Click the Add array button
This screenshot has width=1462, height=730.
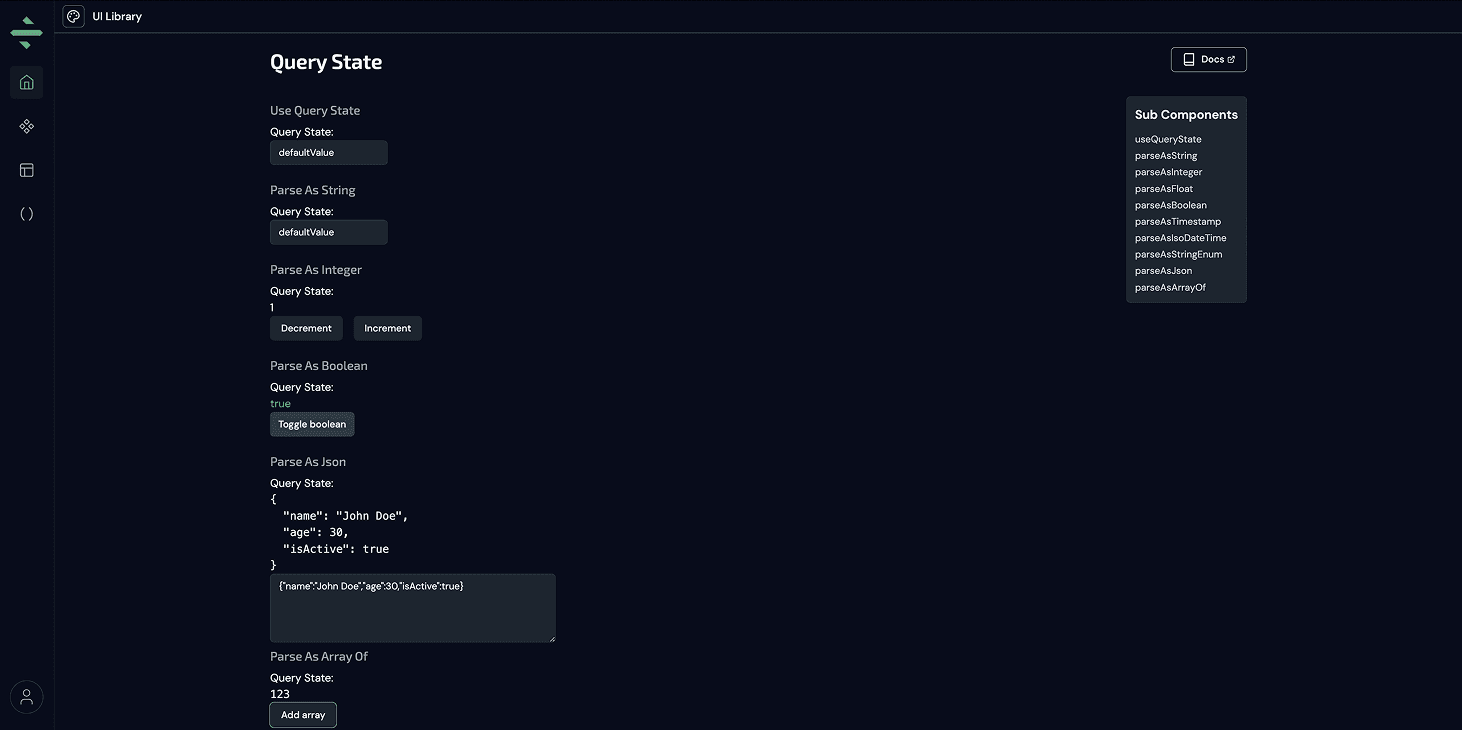(303, 715)
